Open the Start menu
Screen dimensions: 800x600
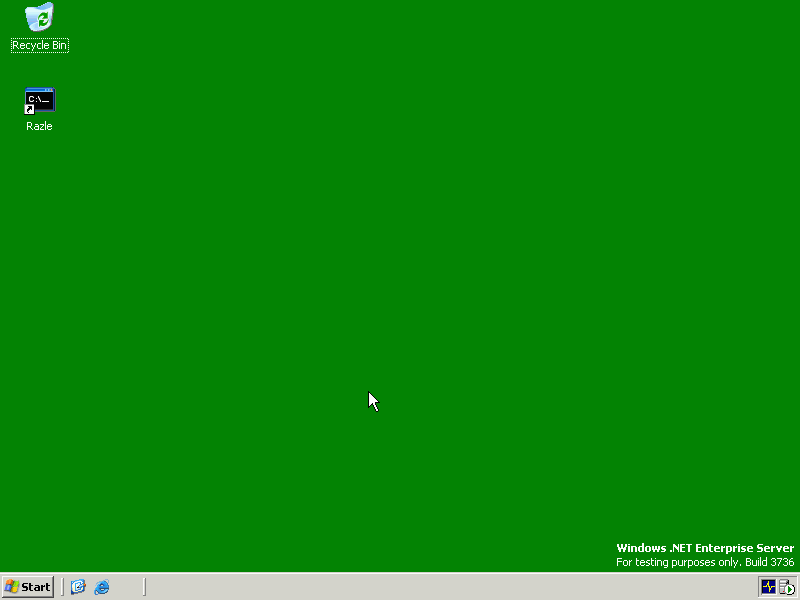[27, 587]
